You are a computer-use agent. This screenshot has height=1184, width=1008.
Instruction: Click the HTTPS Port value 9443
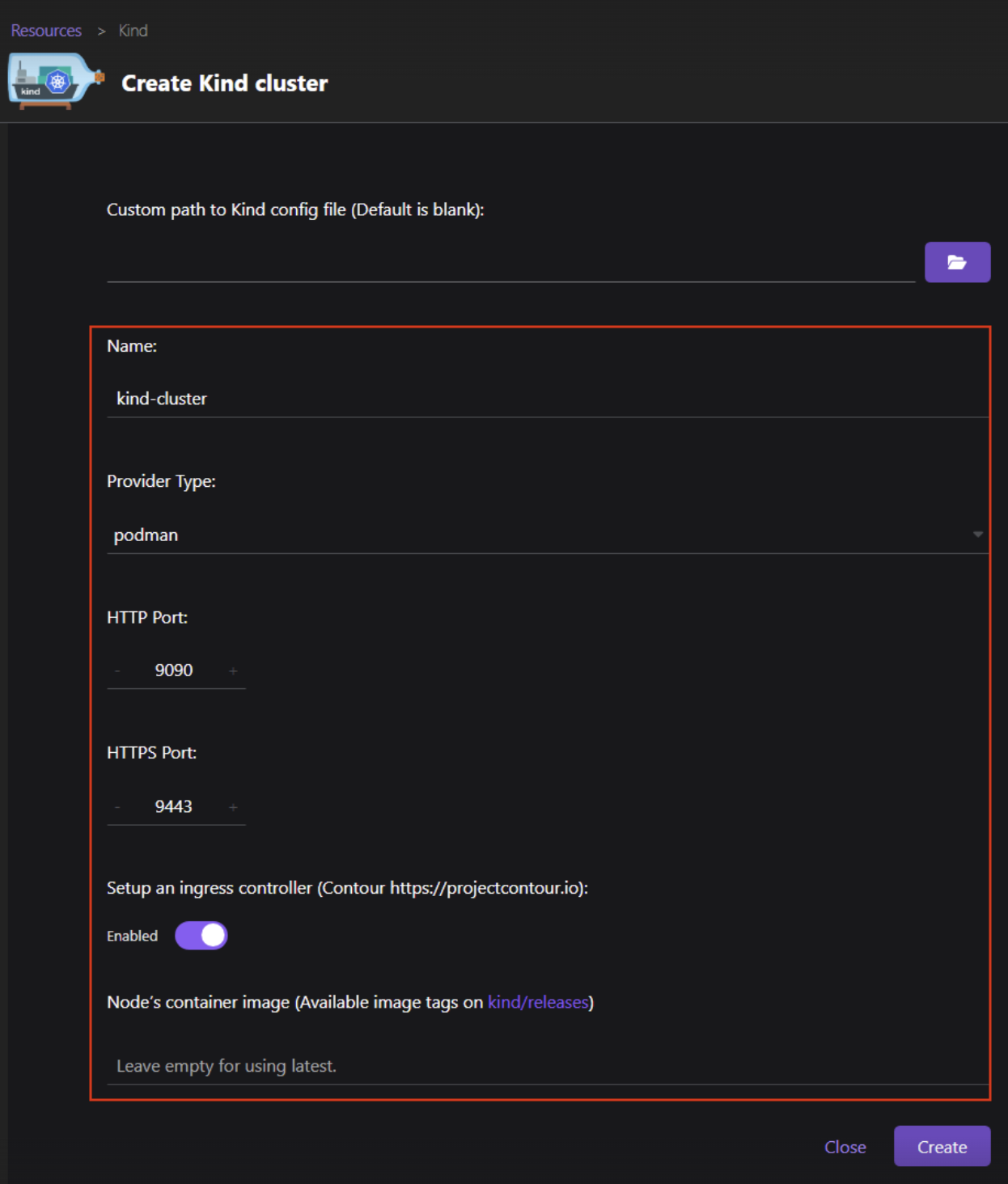[174, 806]
